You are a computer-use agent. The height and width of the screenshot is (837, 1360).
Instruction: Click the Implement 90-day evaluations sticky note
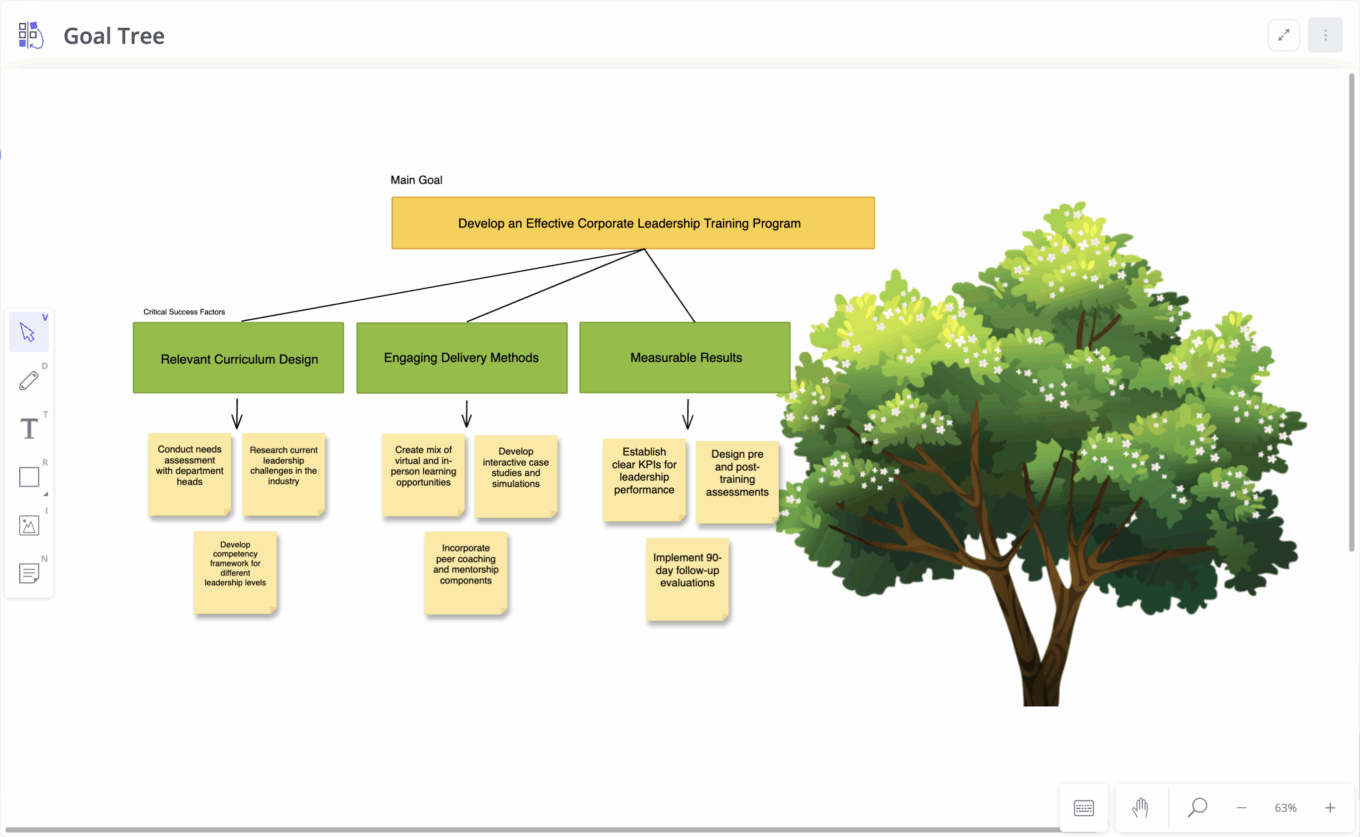click(687, 580)
